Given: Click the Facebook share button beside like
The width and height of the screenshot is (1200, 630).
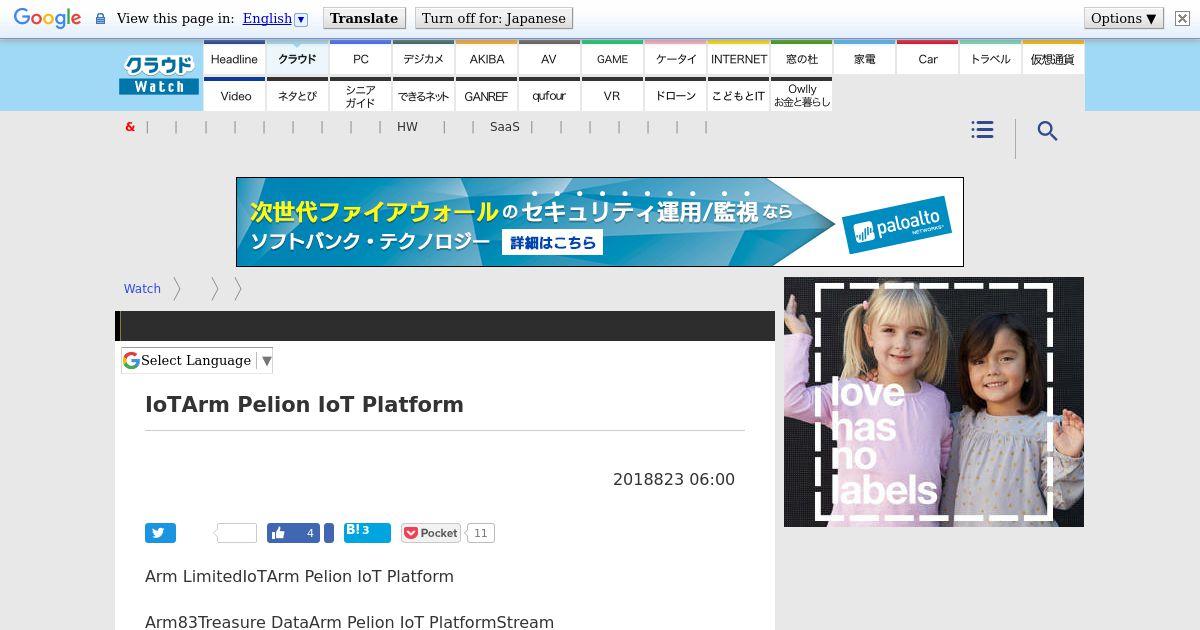Looking at the screenshot, I should (329, 533).
